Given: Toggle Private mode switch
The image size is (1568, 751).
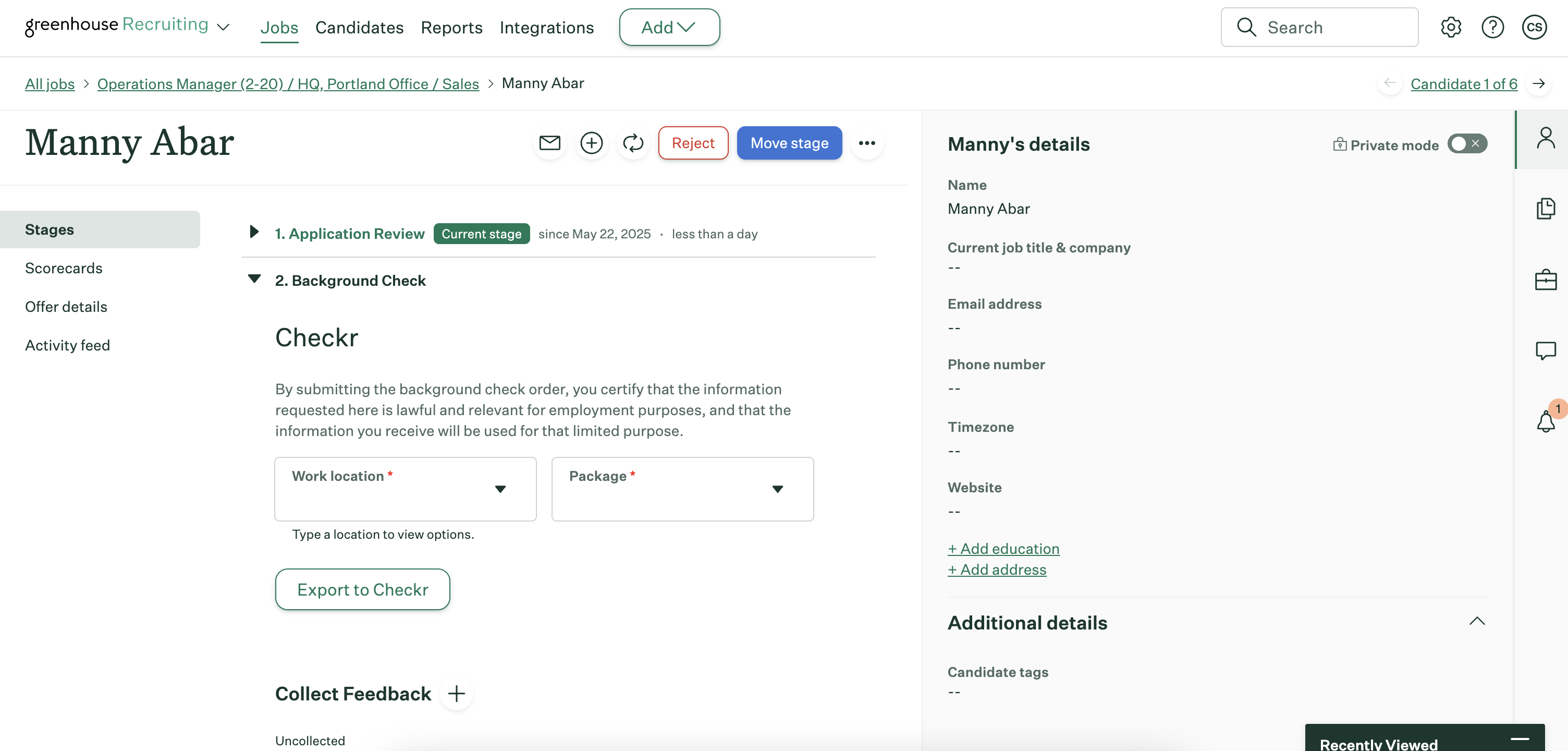Looking at the screenshot, I should (x=1467, y=144).
